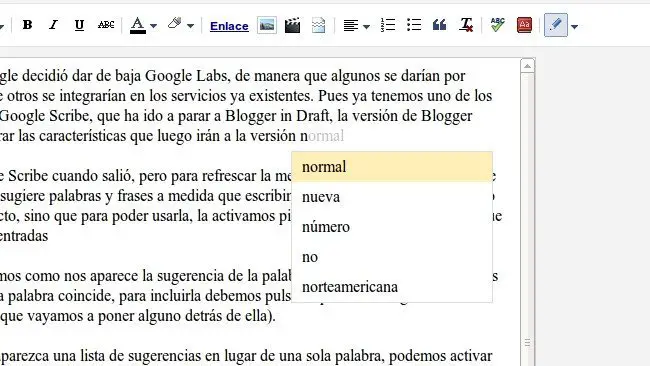650x366 pixels.
Task: Toggle underline formatting
Action: (x=79, y=25)
